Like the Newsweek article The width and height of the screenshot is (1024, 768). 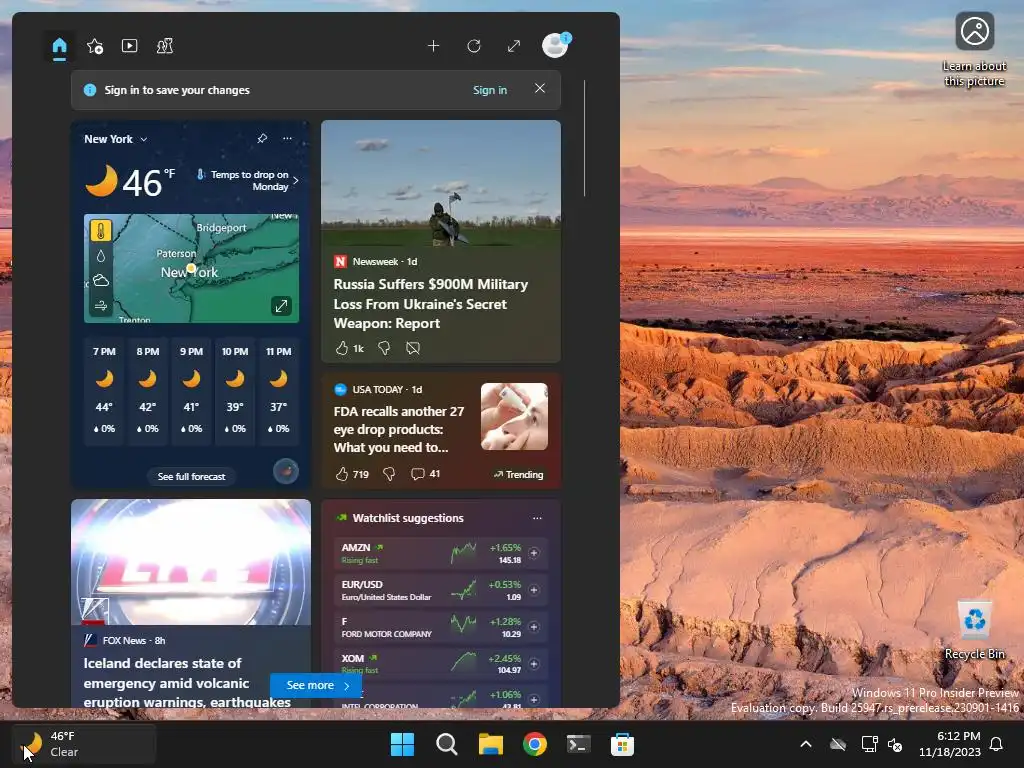pos(349,348)
